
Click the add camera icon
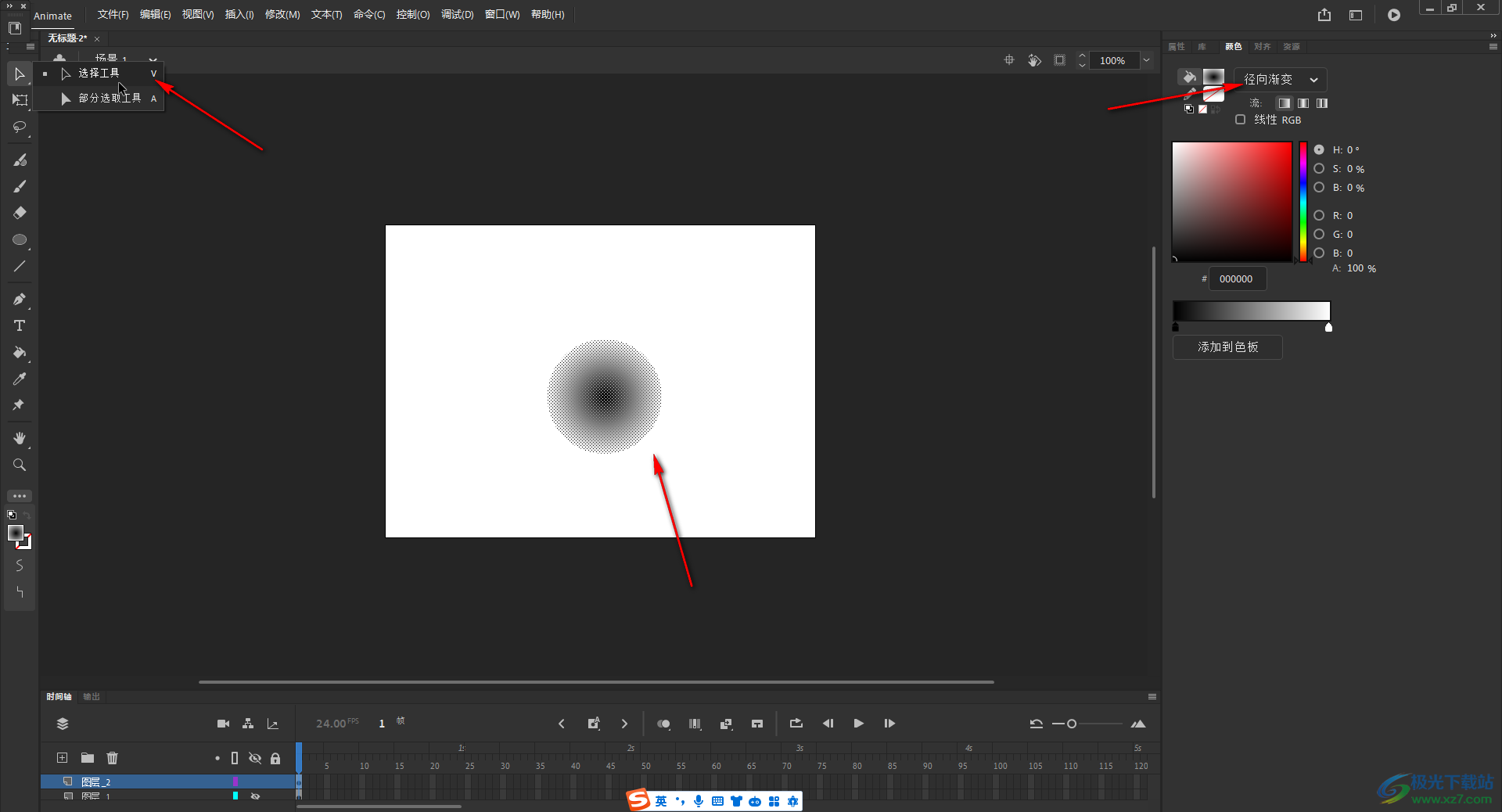click(223, 724)
